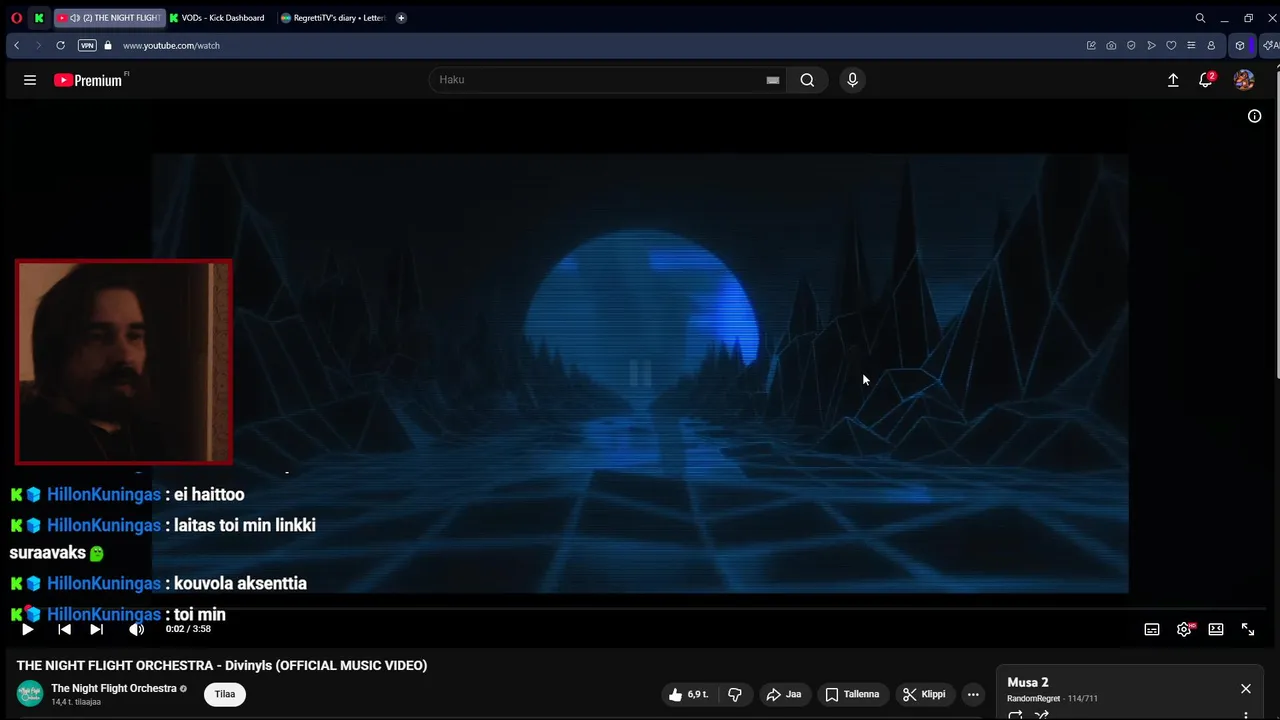The image size is (1280, 720).
Task: Open the YouTube upload/create button
Action: [1173, 80]
